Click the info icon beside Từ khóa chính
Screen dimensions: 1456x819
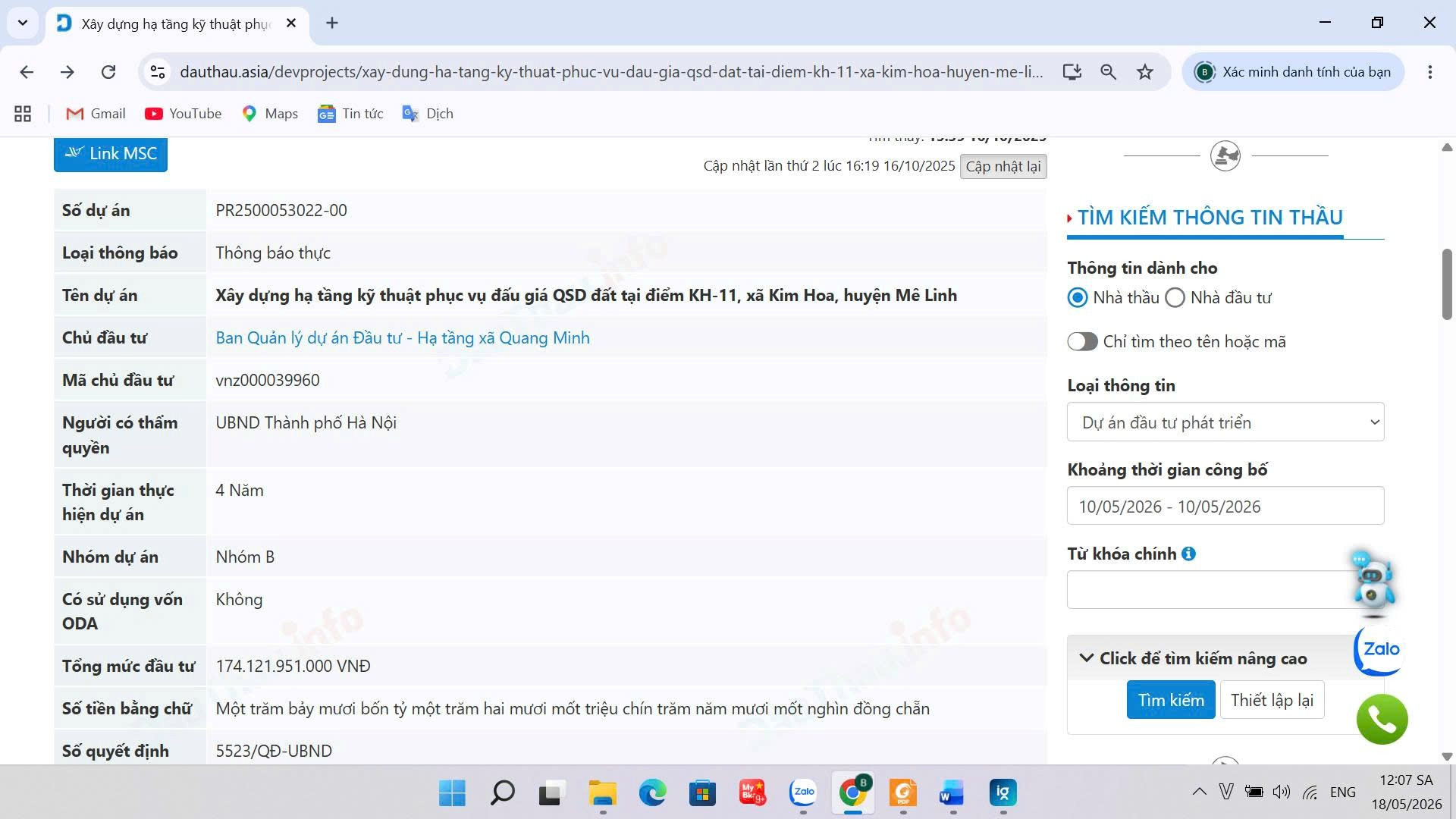(1188, 554)
